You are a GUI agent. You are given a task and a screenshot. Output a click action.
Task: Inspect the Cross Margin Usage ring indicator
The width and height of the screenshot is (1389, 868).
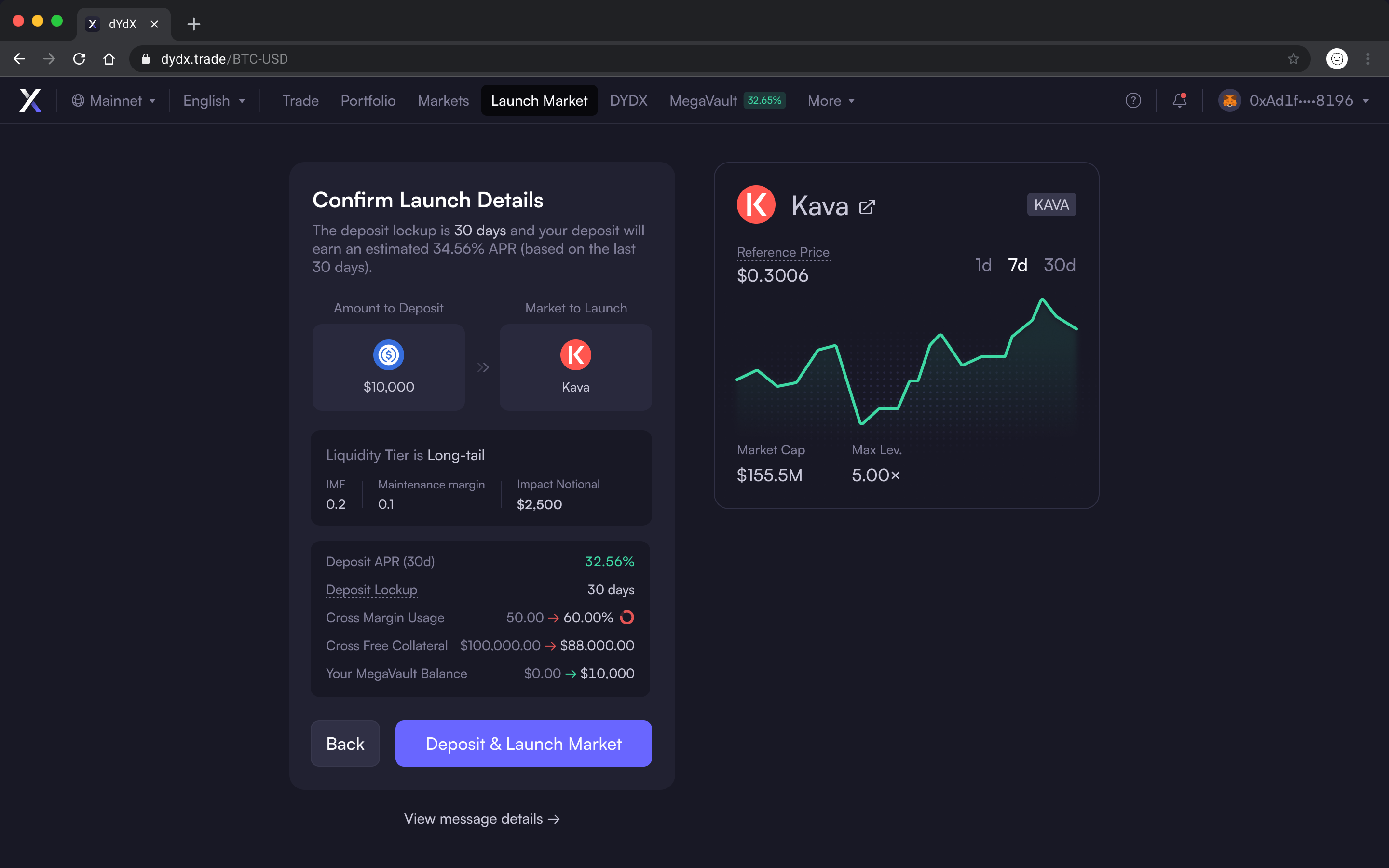pyautogui.click(x=627, y=617)
